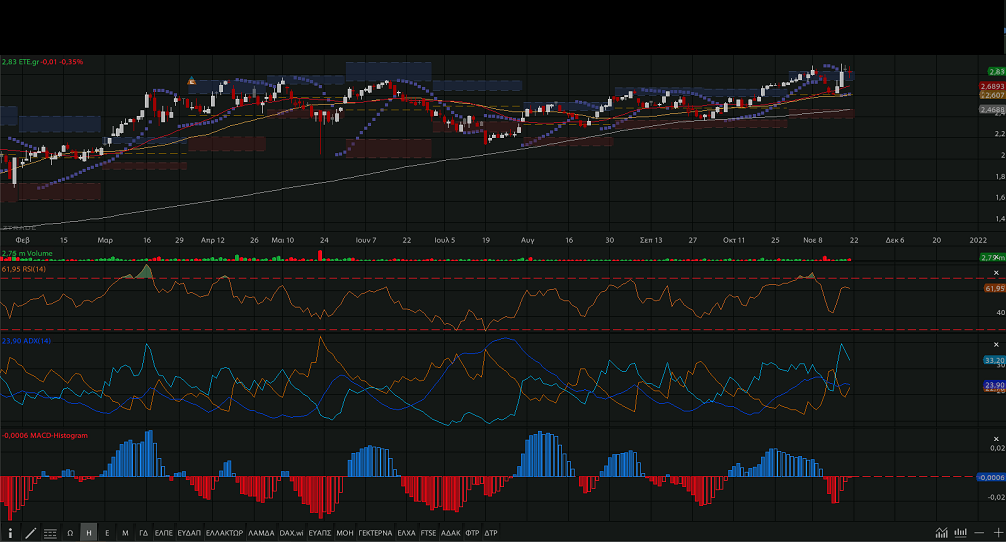Switch to the ΕΛΛΑΚΤΩΡ symbol
This screenshot has width=1006, height=542.
[x=225, y=533]
